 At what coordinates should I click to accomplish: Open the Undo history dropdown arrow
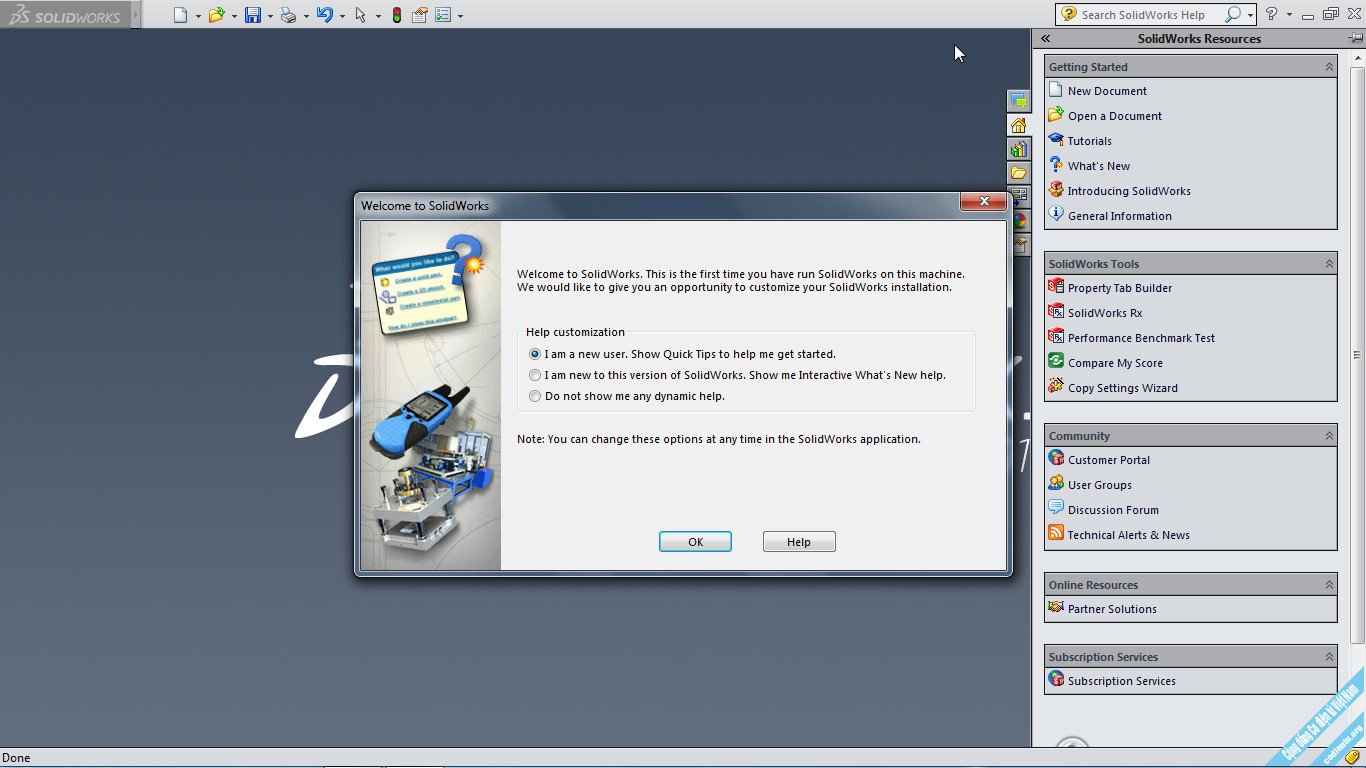[342, 16]
